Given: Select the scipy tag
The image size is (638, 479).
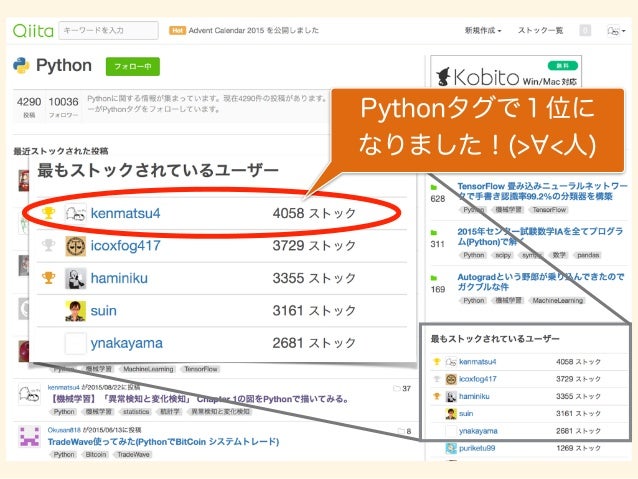Looking at the screenshot, I should 503,255.
